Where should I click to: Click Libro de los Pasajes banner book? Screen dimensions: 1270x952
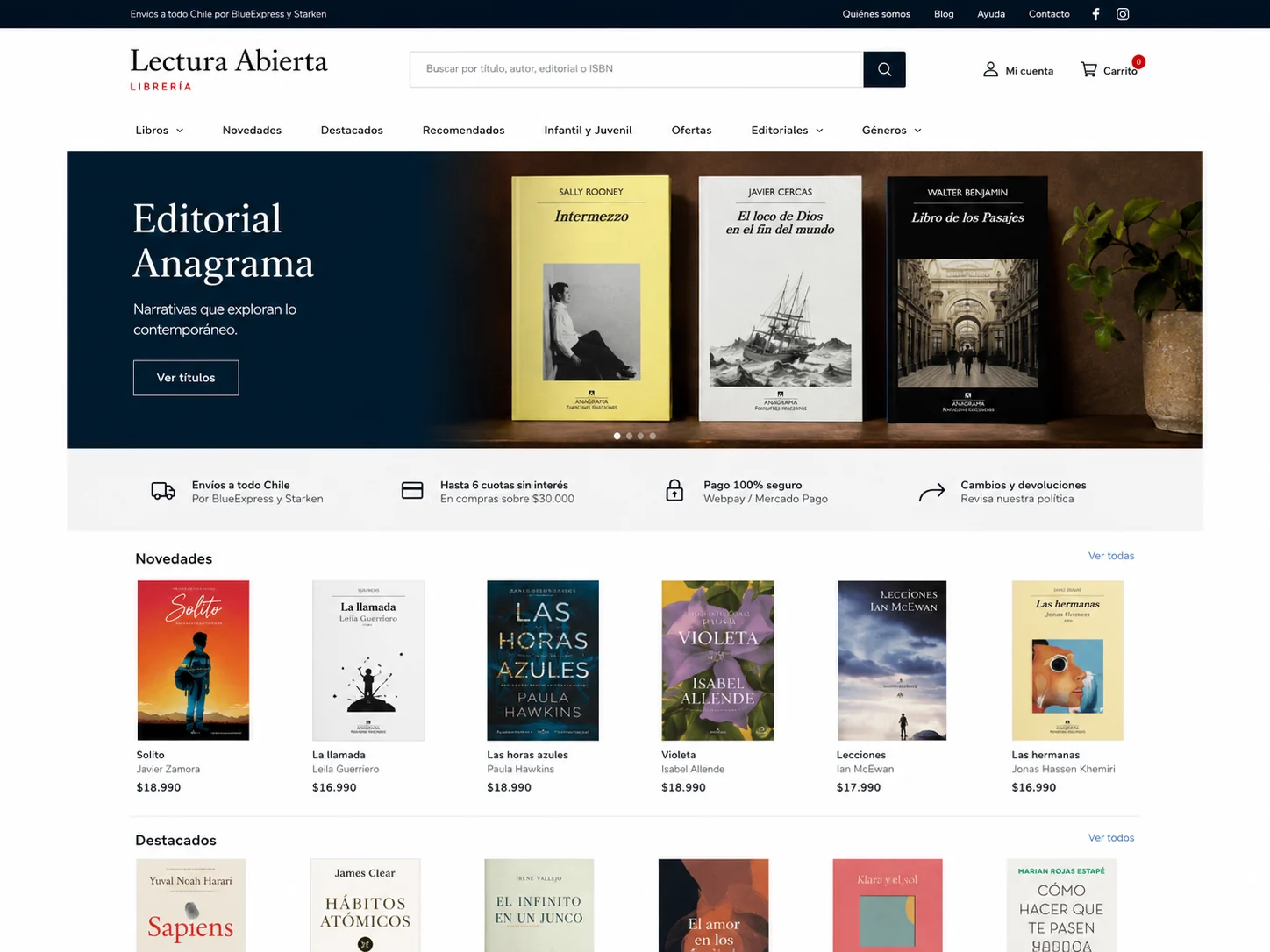967,298
